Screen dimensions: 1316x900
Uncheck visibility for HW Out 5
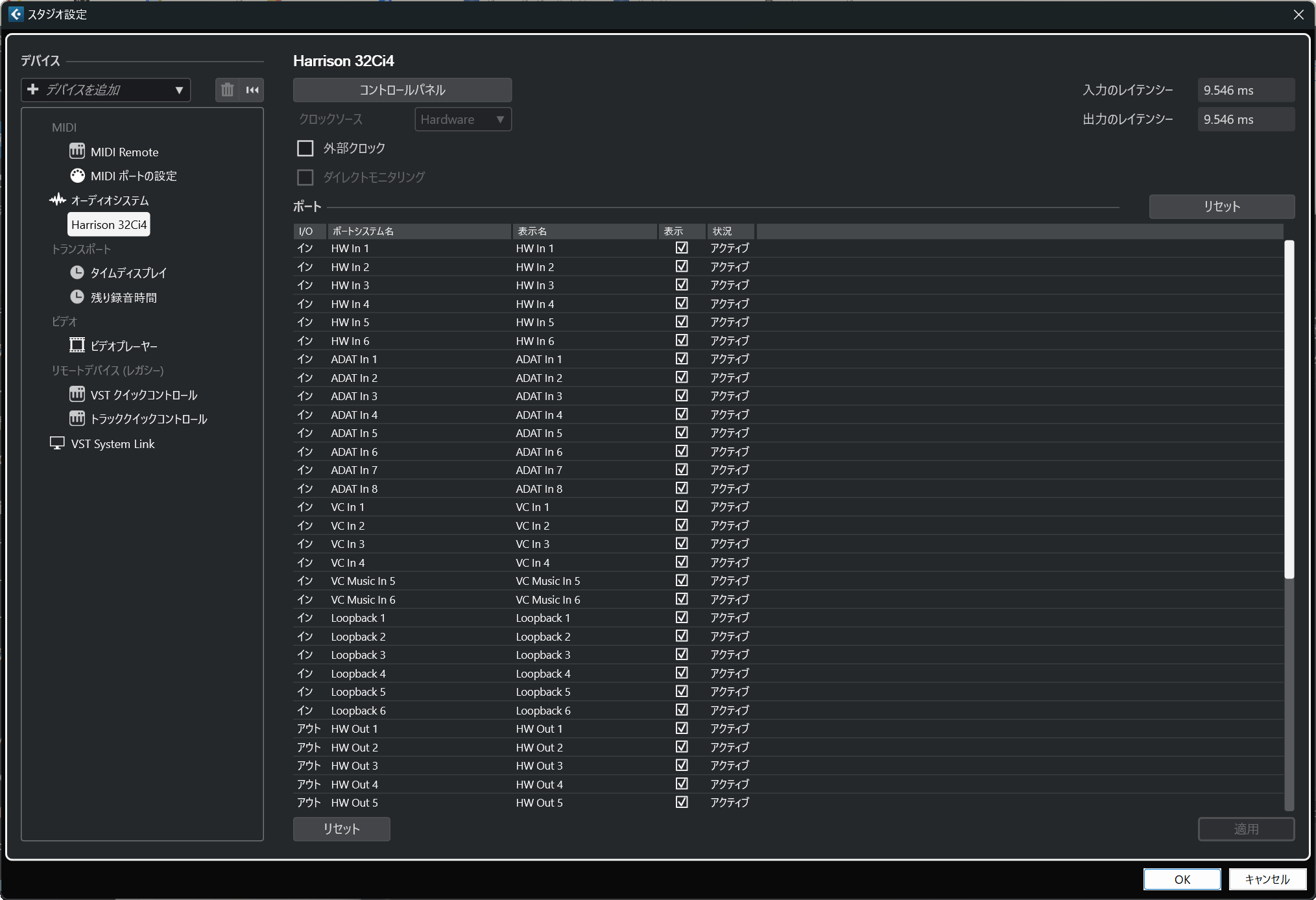(x=682, y=802)
